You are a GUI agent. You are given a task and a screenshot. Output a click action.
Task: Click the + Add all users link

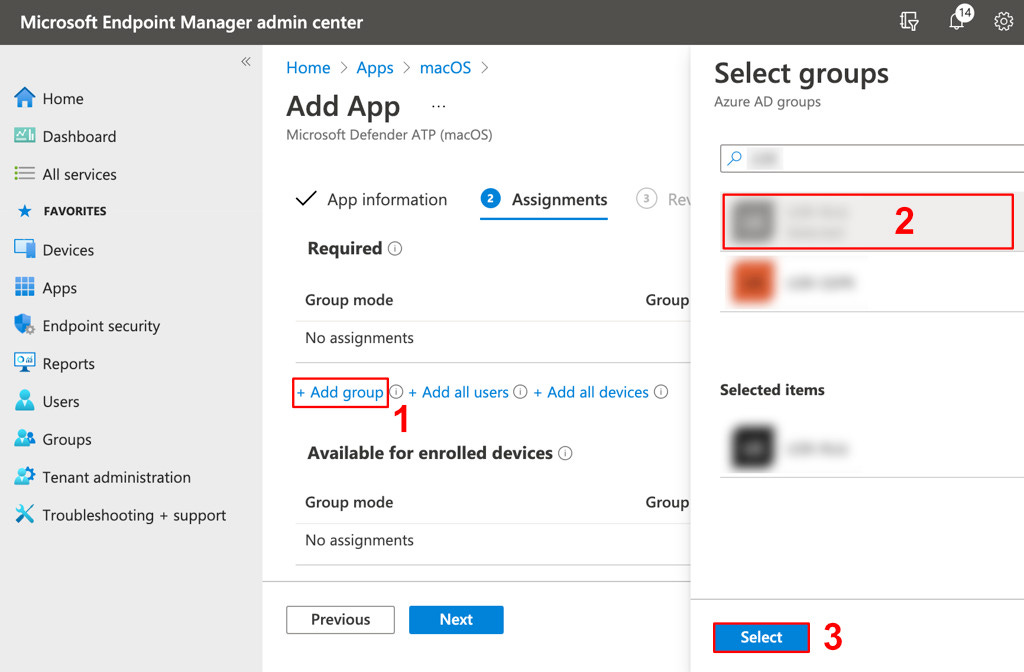pos(458,392)
